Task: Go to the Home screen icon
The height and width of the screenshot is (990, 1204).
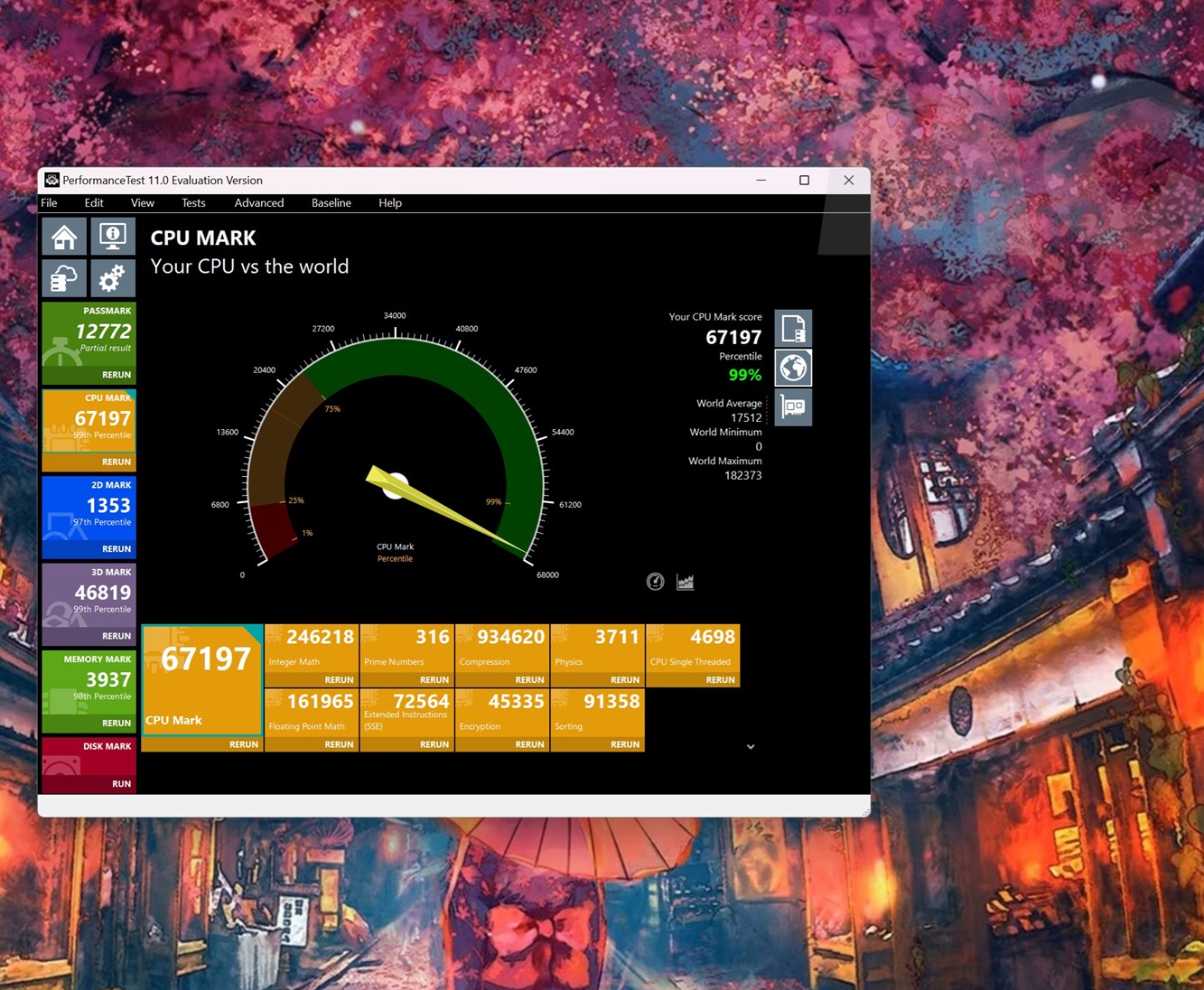Action: pos(64,237)
